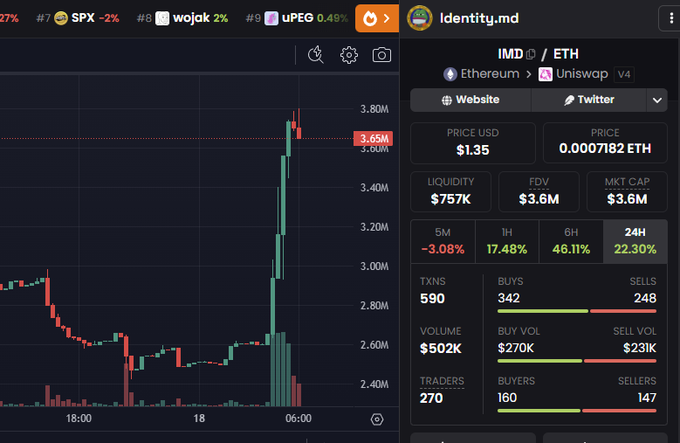The height and width of the screenshot is (443, 680).
Task: Select the 5M timeframe tab
Action: point(443,241)
